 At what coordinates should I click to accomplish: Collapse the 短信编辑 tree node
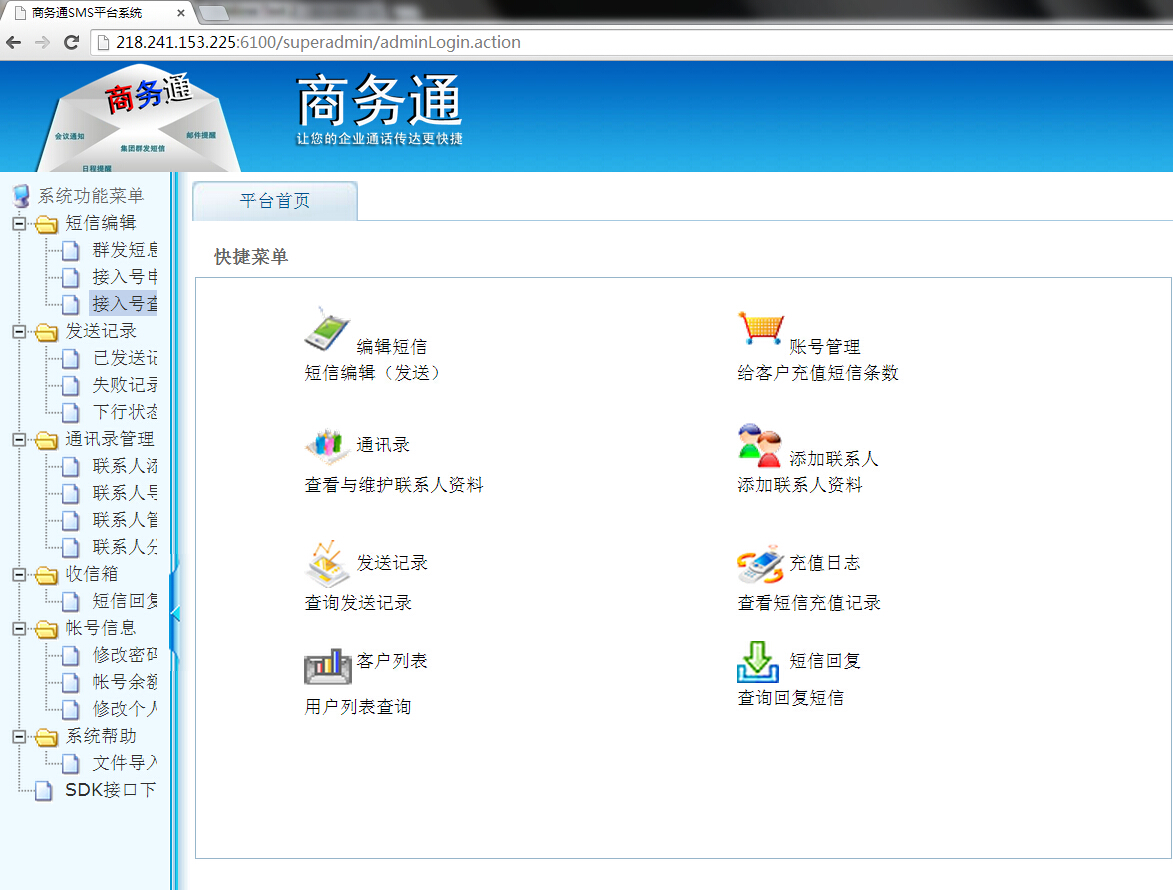click(19, 224)
